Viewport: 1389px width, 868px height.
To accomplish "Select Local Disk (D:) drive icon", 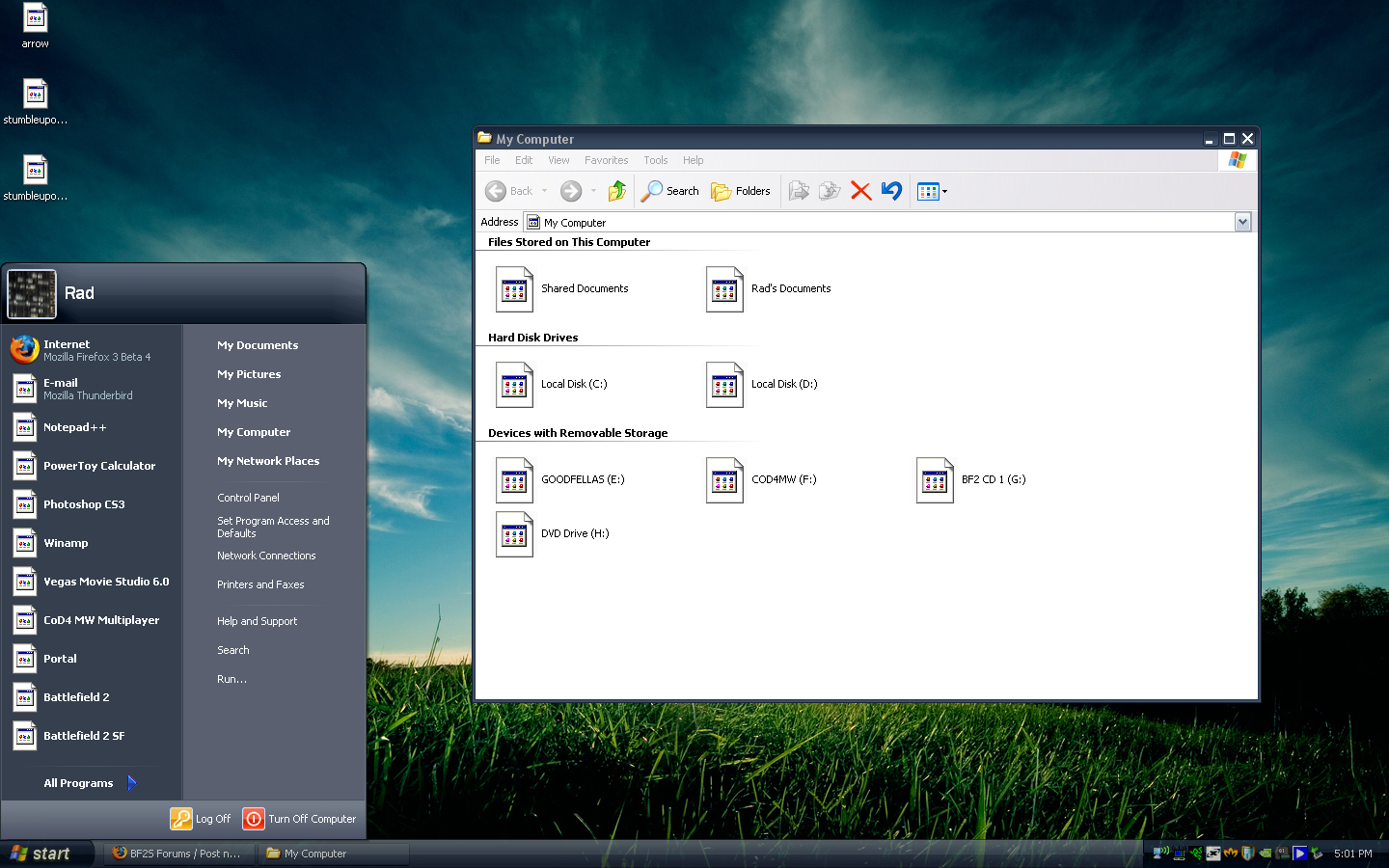I will coord(724,384).
